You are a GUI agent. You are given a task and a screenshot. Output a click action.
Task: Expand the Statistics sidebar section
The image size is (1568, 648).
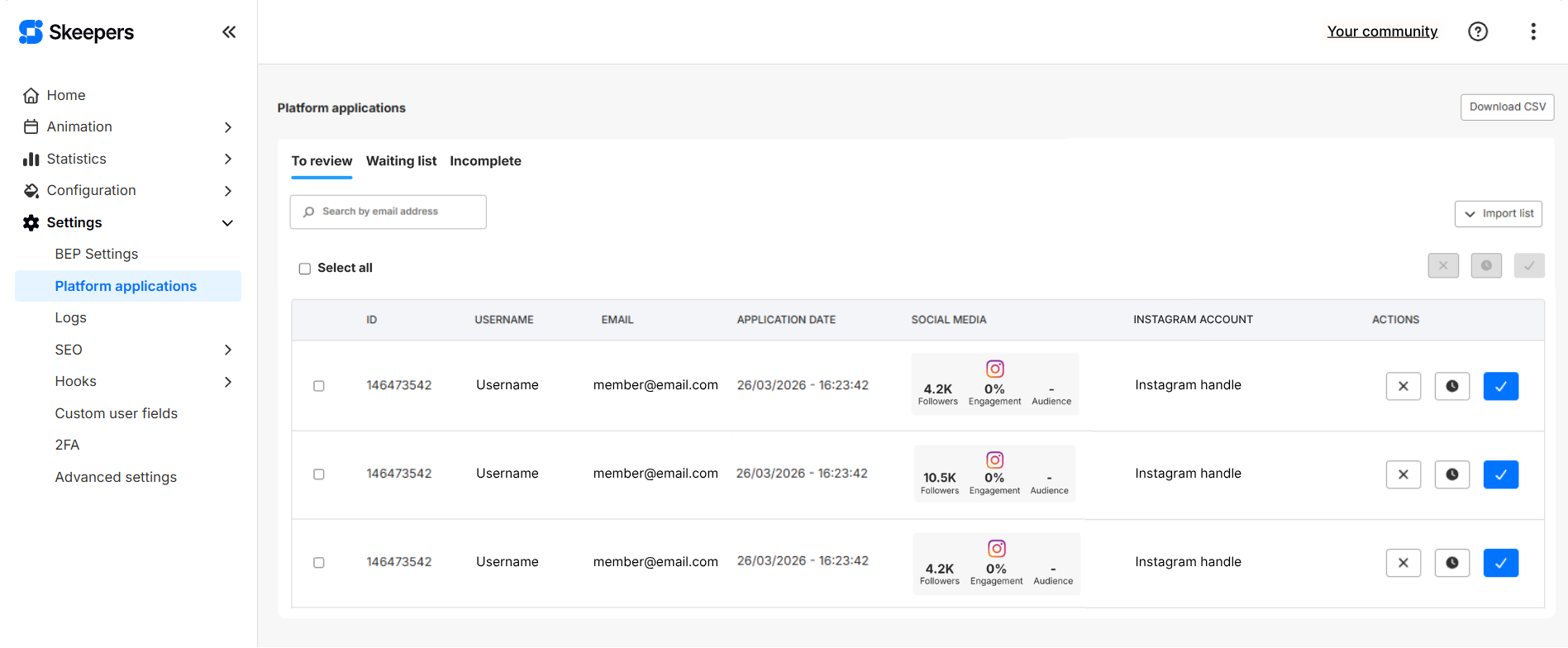coord(228,159)
